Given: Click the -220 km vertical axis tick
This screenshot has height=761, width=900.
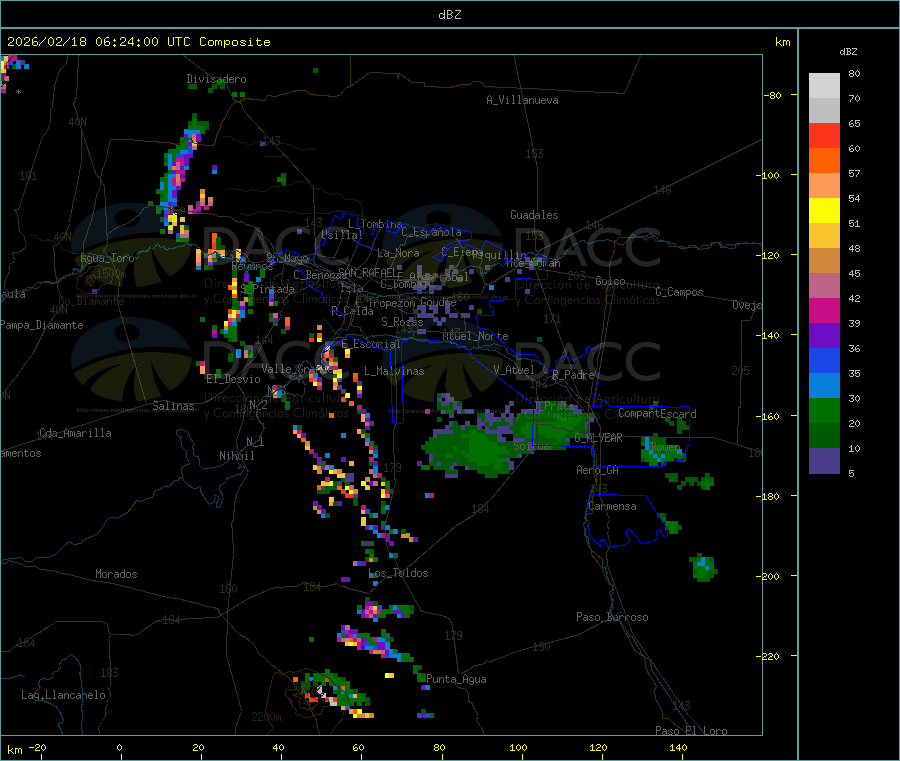Looking at the screenshot, I should [x=768, y=657].
